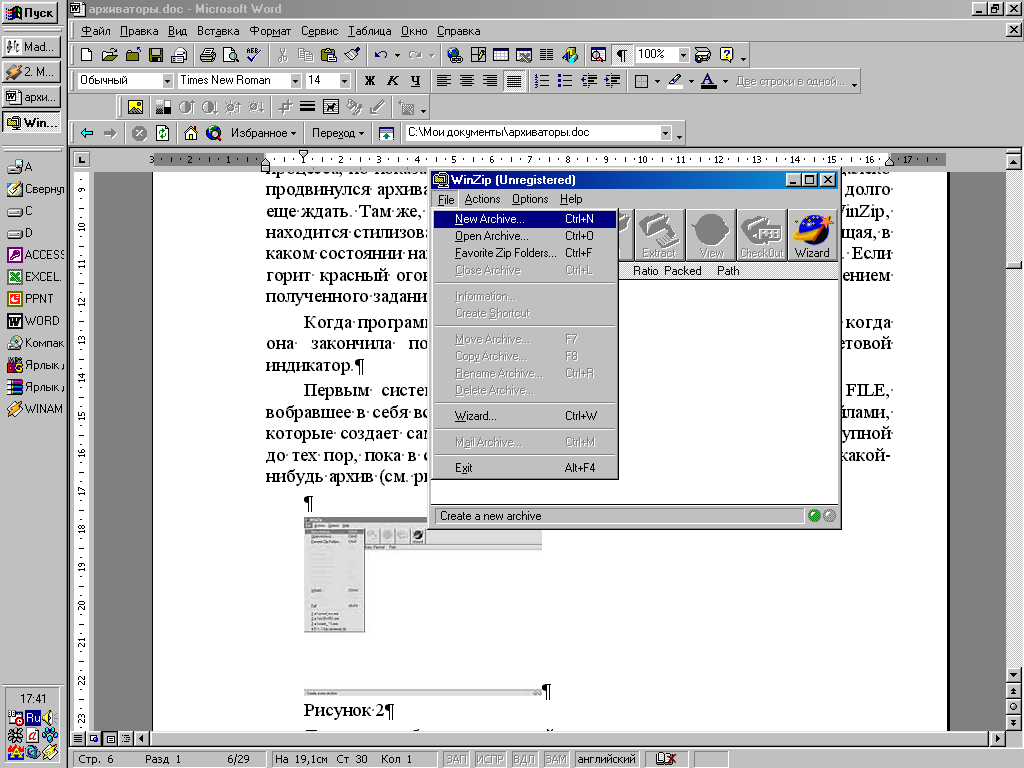Toggle Italic formatting button К

[x=392, y=81]
